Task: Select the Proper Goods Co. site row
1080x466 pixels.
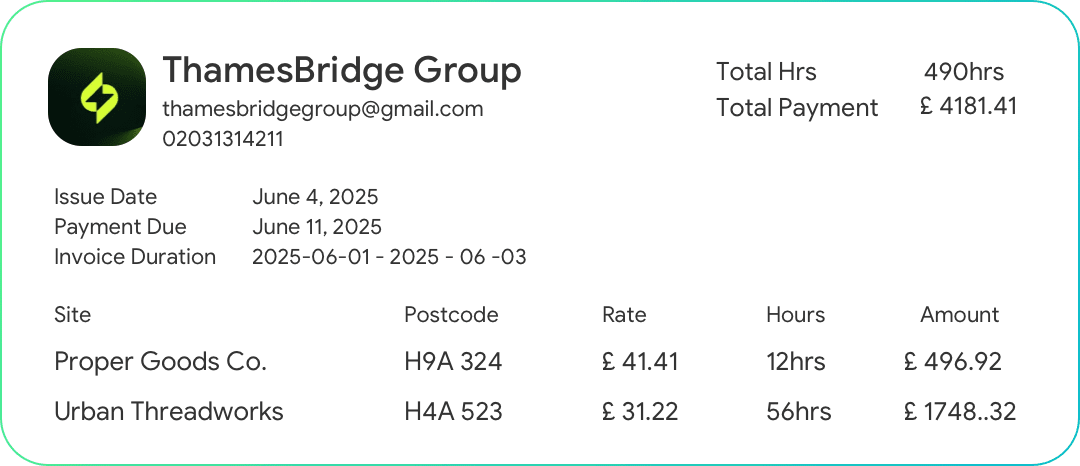Action: (x=160, y=362)
